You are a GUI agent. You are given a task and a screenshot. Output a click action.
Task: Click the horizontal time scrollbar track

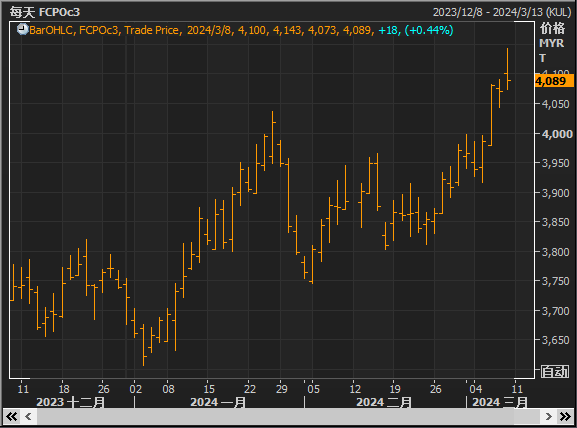pos(288,417)
